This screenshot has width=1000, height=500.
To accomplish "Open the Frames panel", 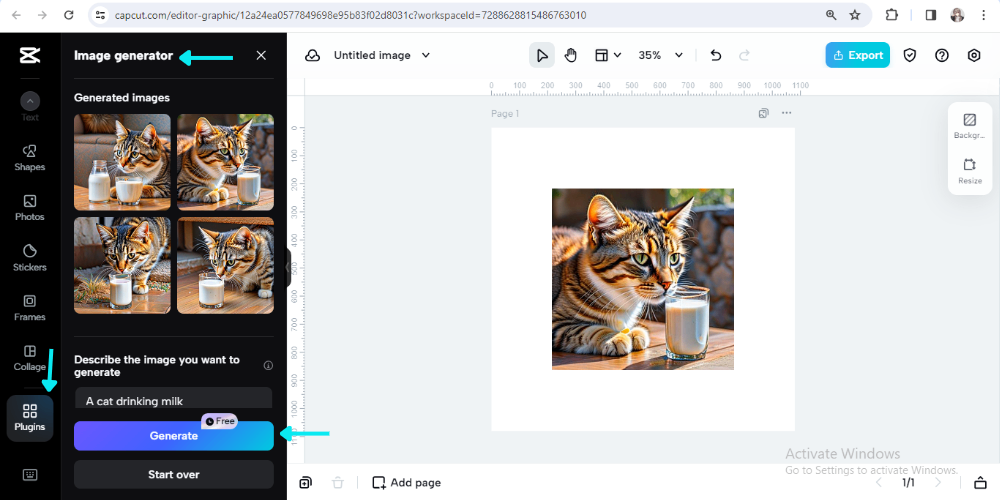I will (30, 307).
